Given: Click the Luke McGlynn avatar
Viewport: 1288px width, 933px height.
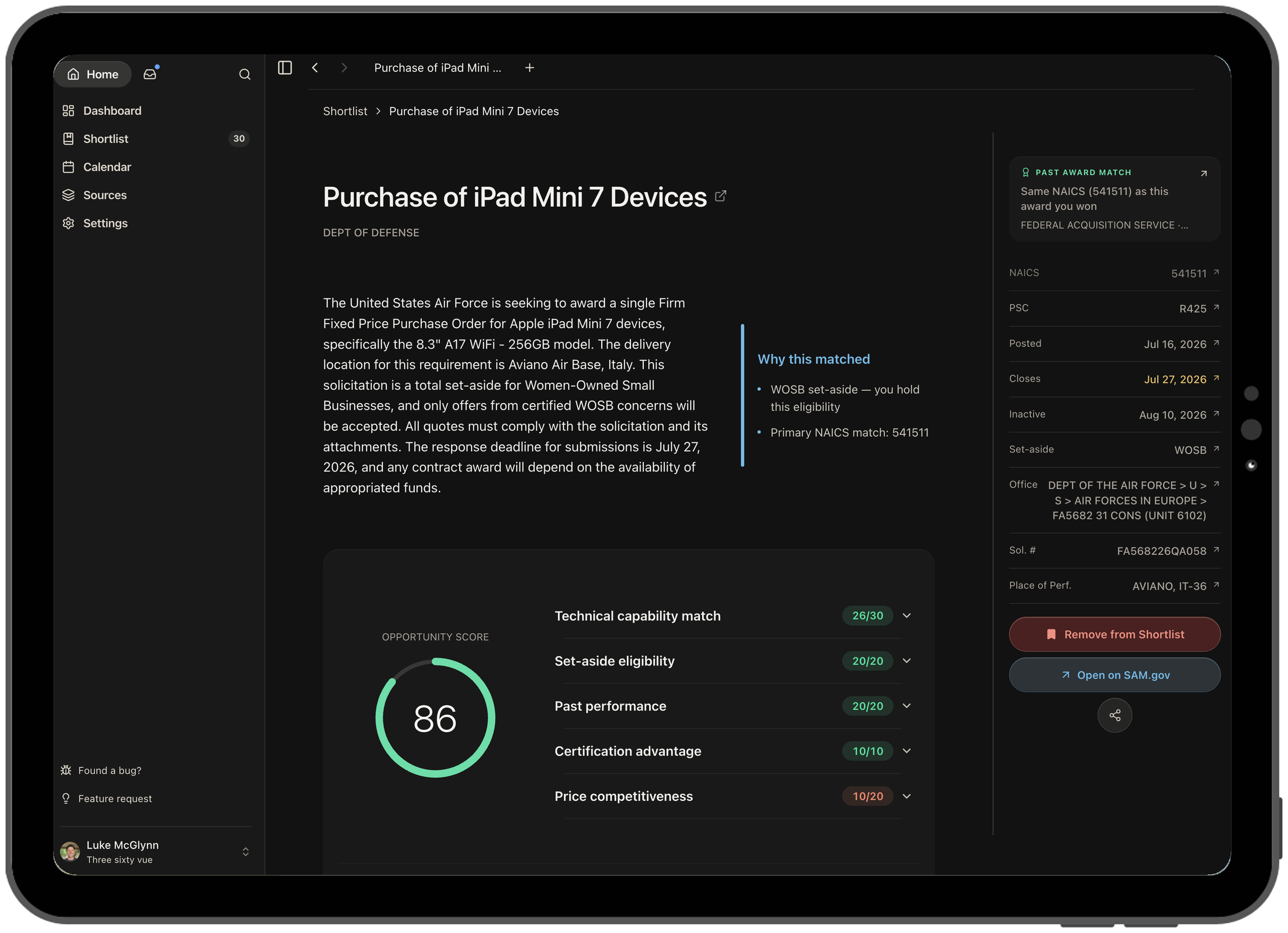Looking at the screenshot, I should pyautogui.click(x=70, y=852).
